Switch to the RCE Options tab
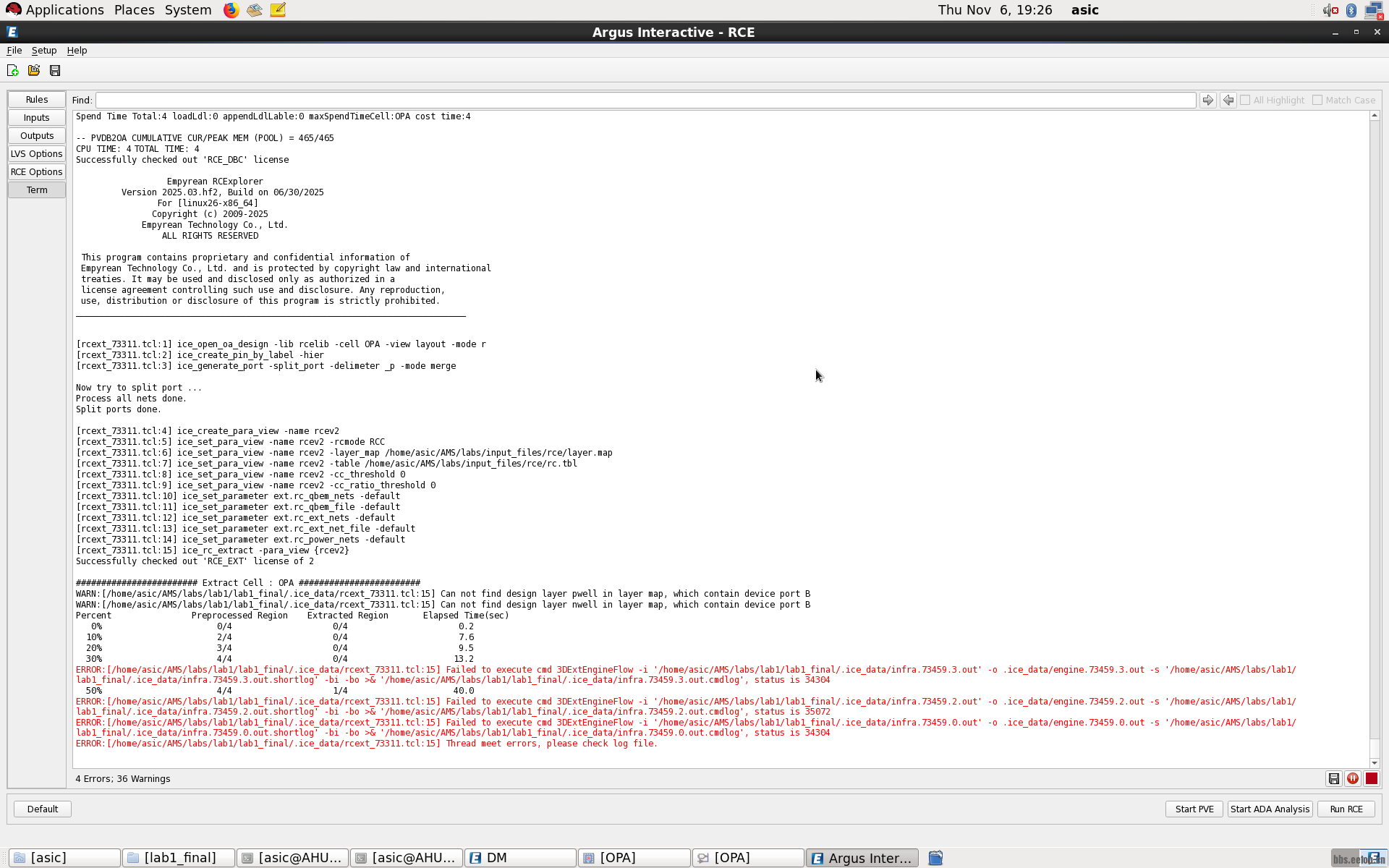 coord(37,171)
